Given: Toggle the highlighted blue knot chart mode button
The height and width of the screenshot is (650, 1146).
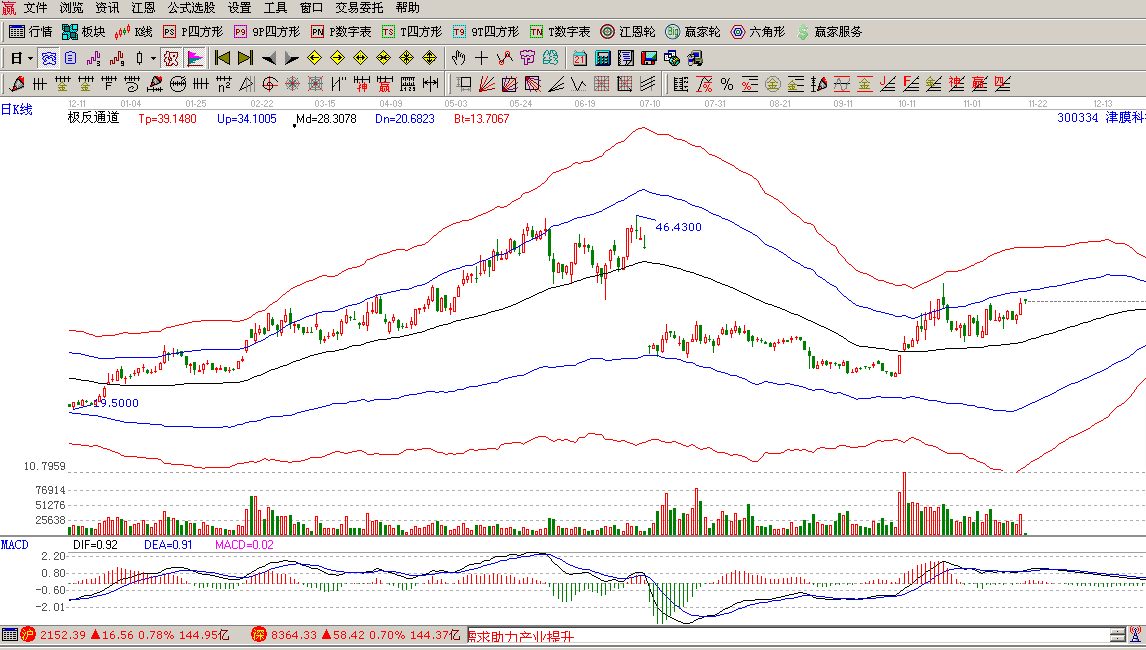Looking at the screenshot, I should (x=48, y=58).
